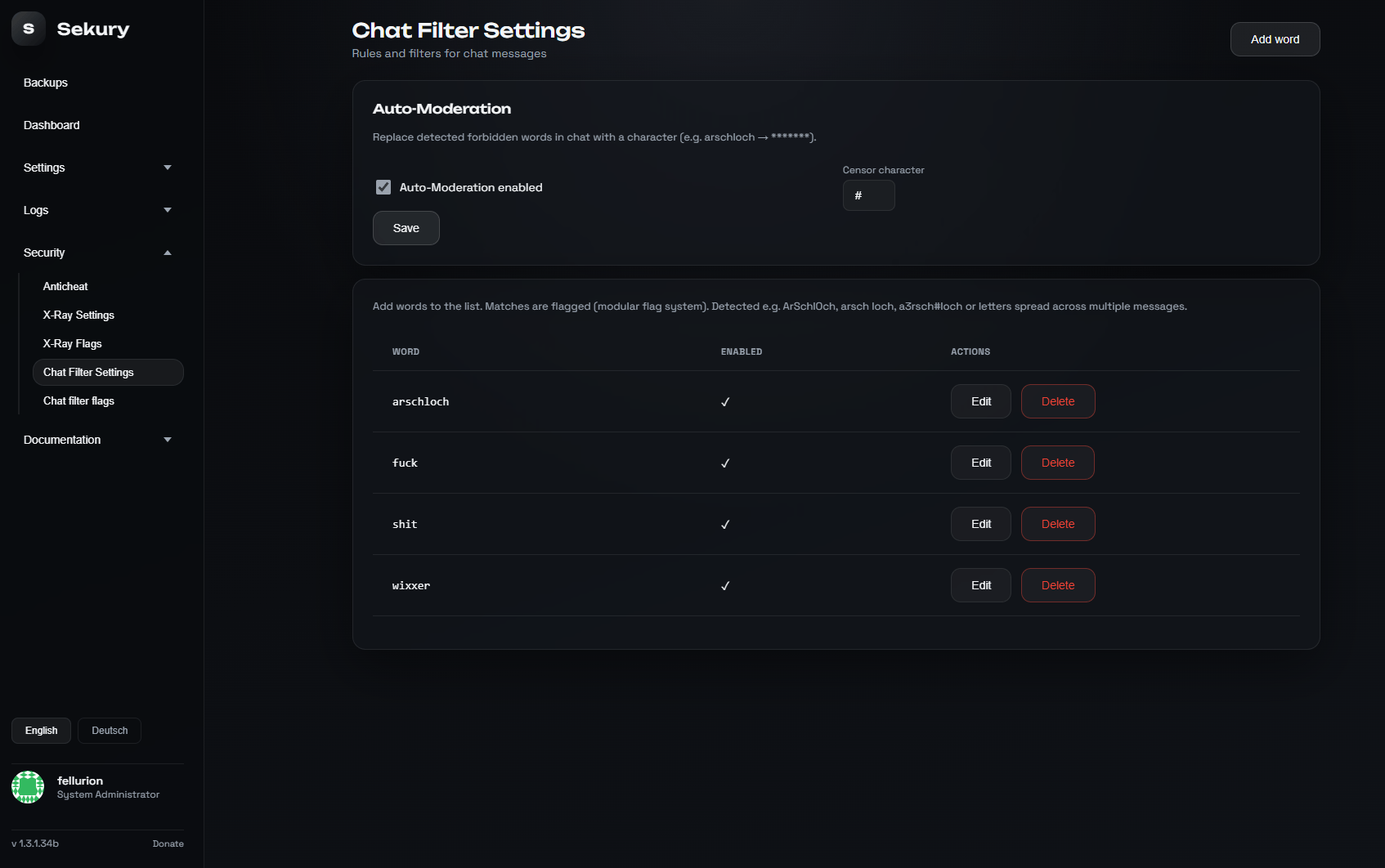The width and height of the screenshot is (1385, 868).
Task: Select the English language button
Action: pos(41,731)
